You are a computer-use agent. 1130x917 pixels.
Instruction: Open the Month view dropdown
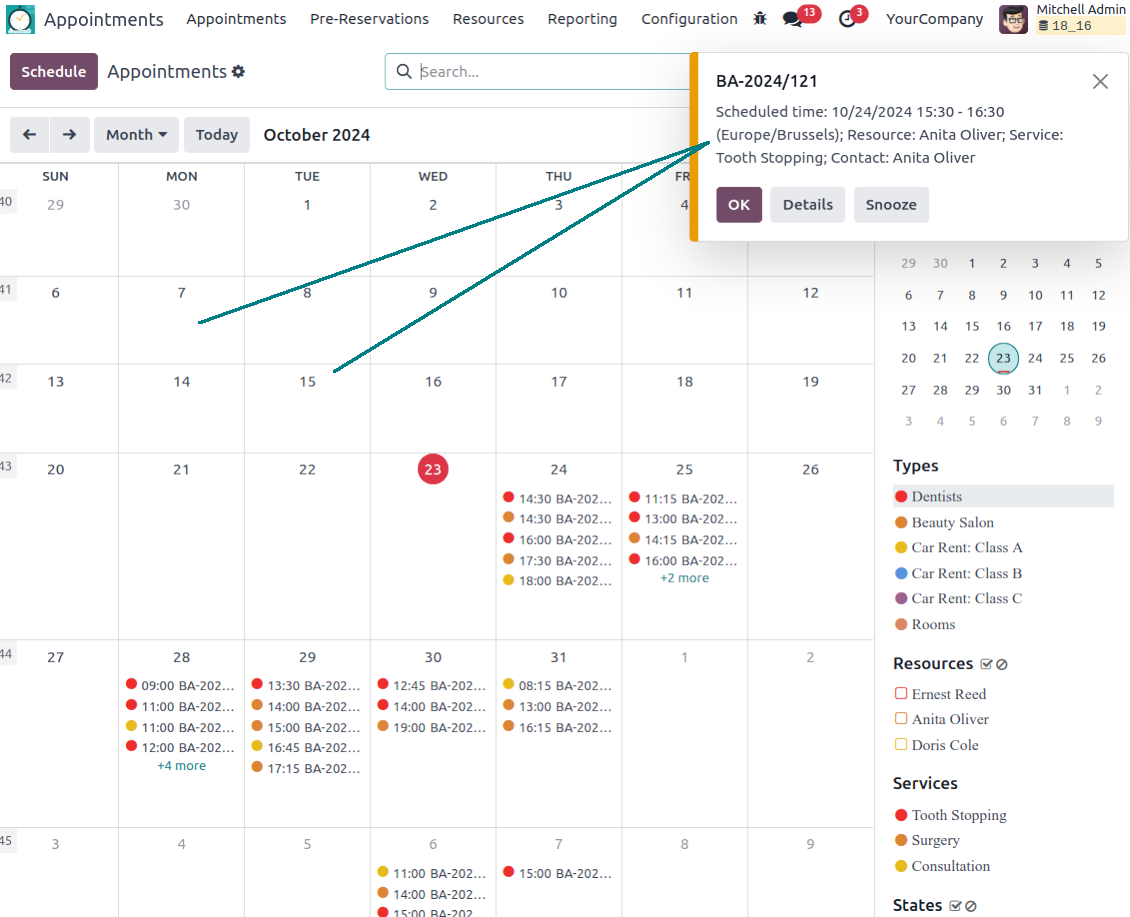coord(136,135)
